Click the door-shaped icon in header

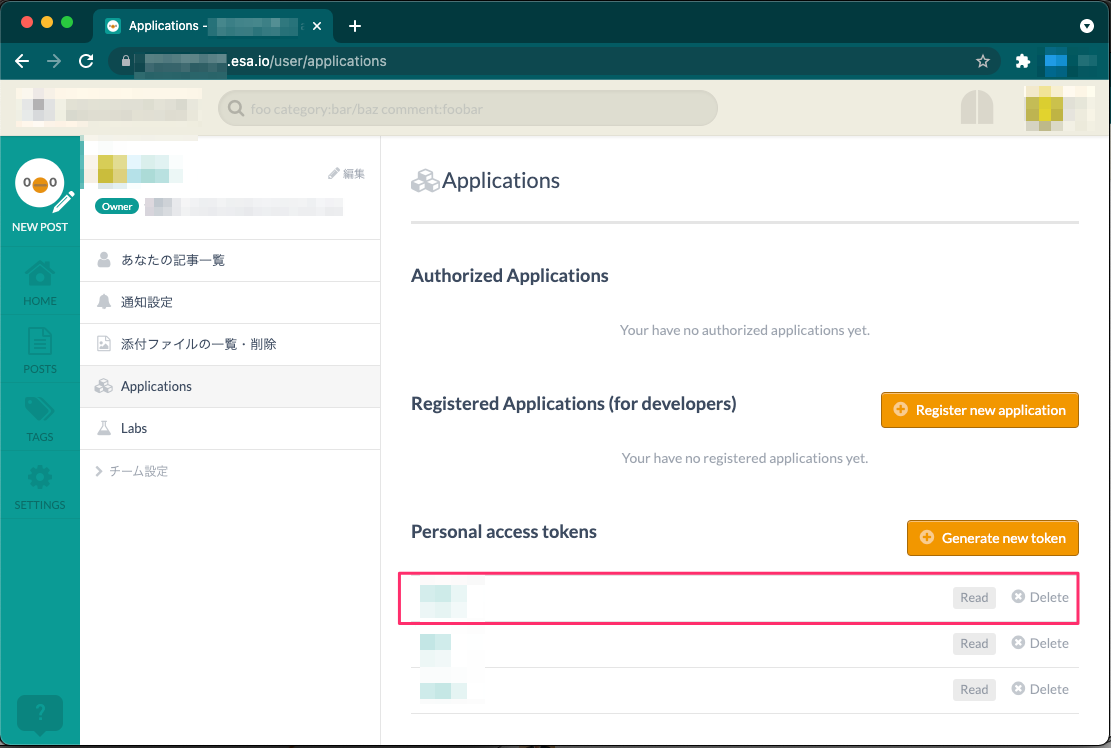pos(976,108)
